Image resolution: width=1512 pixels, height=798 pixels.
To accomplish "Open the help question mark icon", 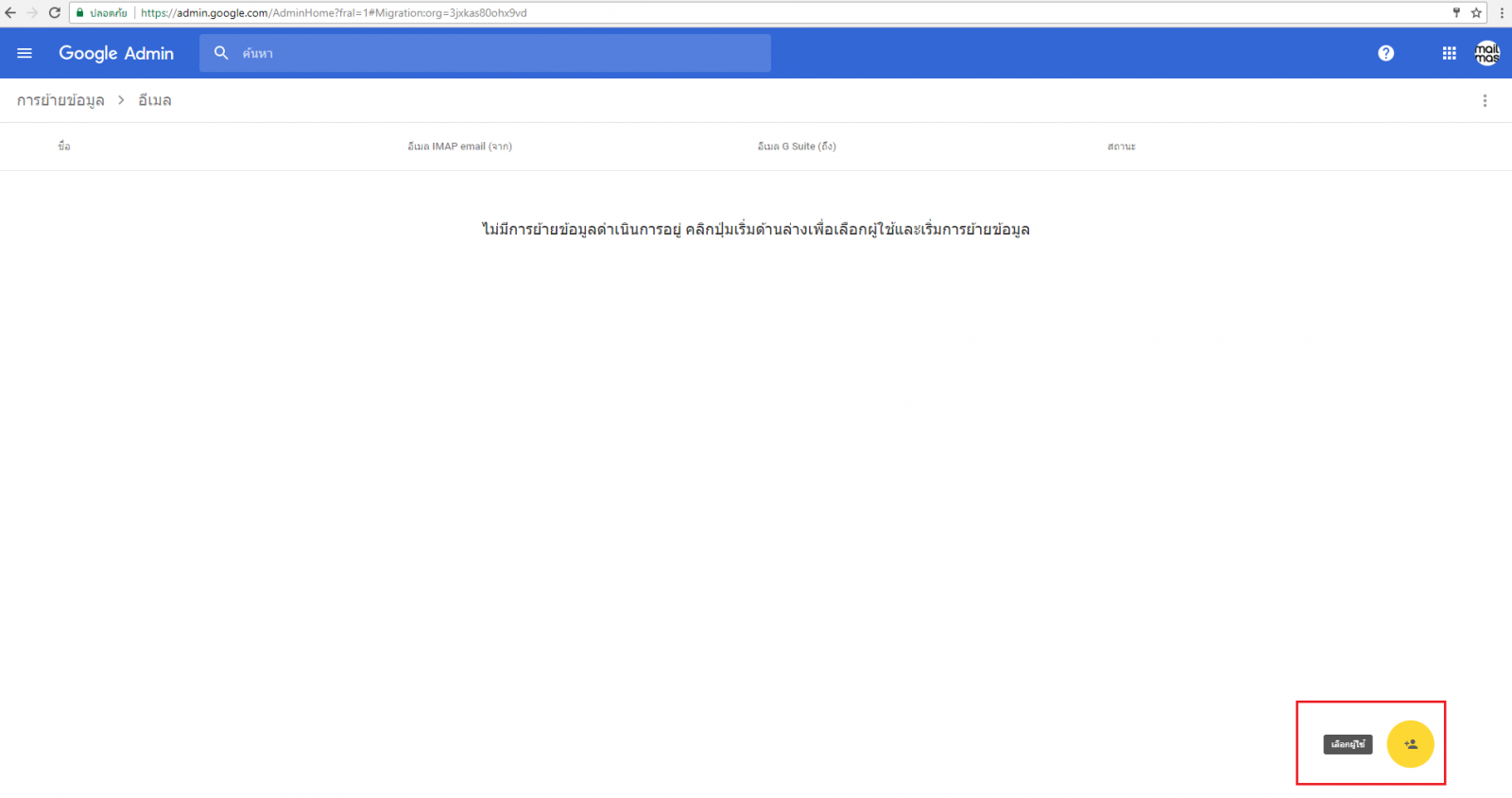I will [x=1385, y=53].
